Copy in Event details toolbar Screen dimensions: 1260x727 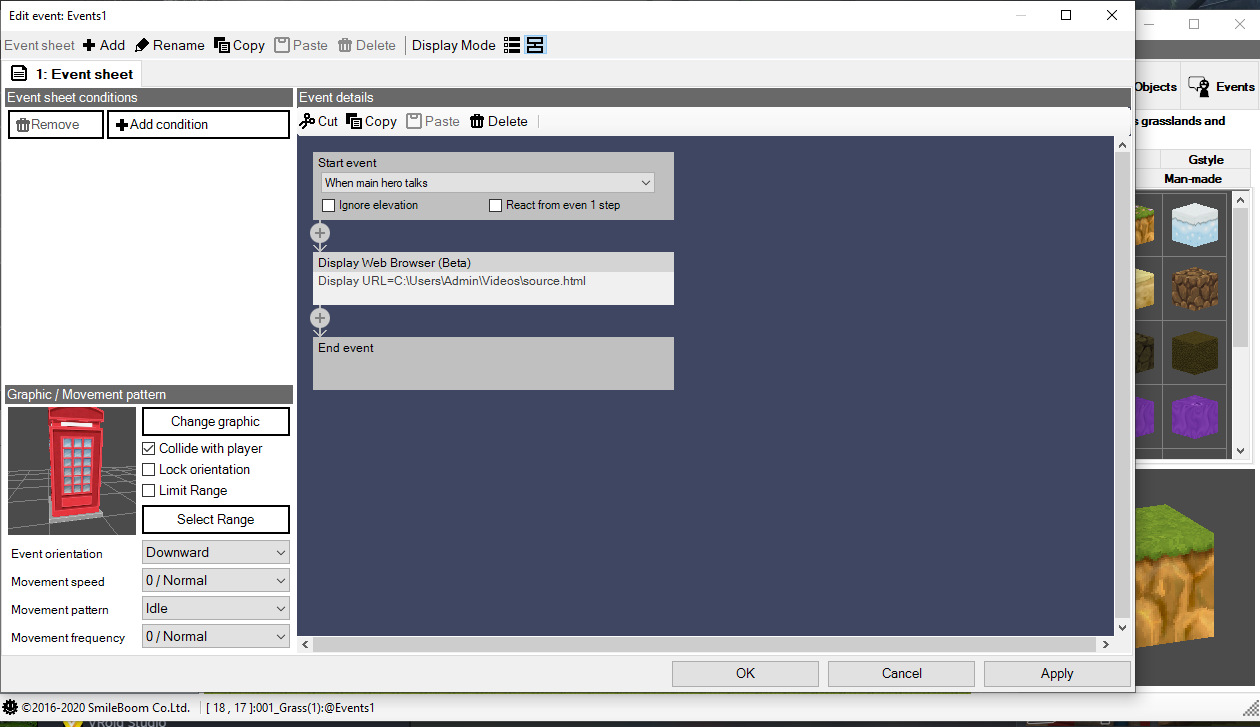click(x=372, y=121)
